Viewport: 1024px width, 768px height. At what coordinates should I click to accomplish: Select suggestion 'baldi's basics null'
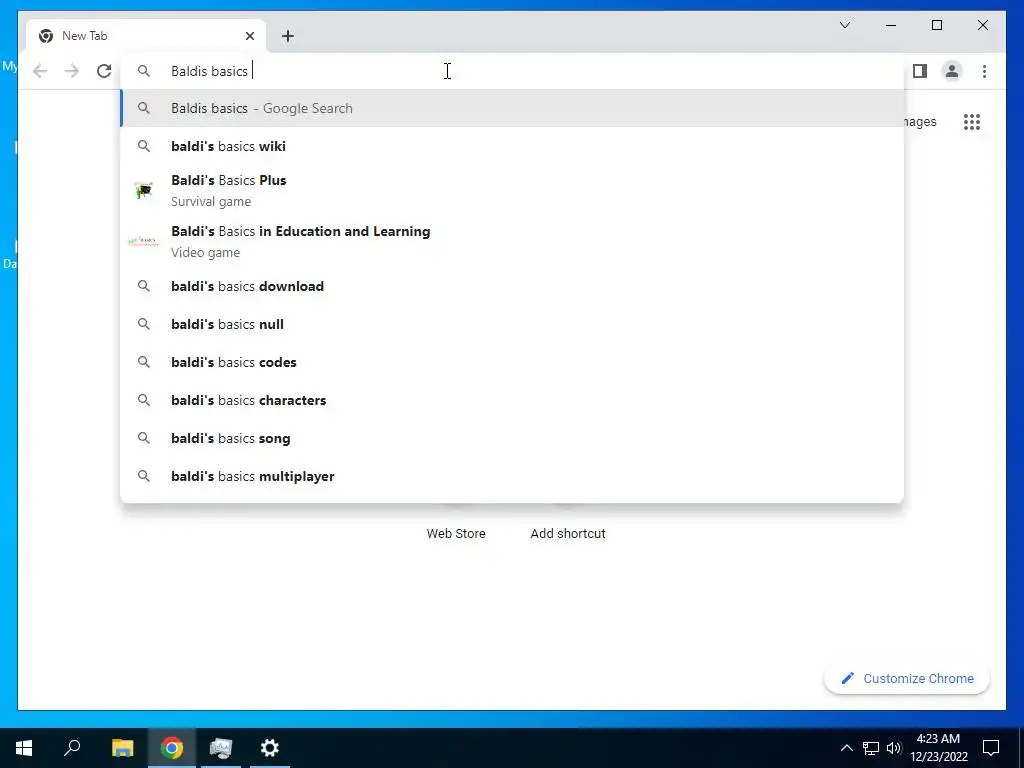tap(513, 324)
